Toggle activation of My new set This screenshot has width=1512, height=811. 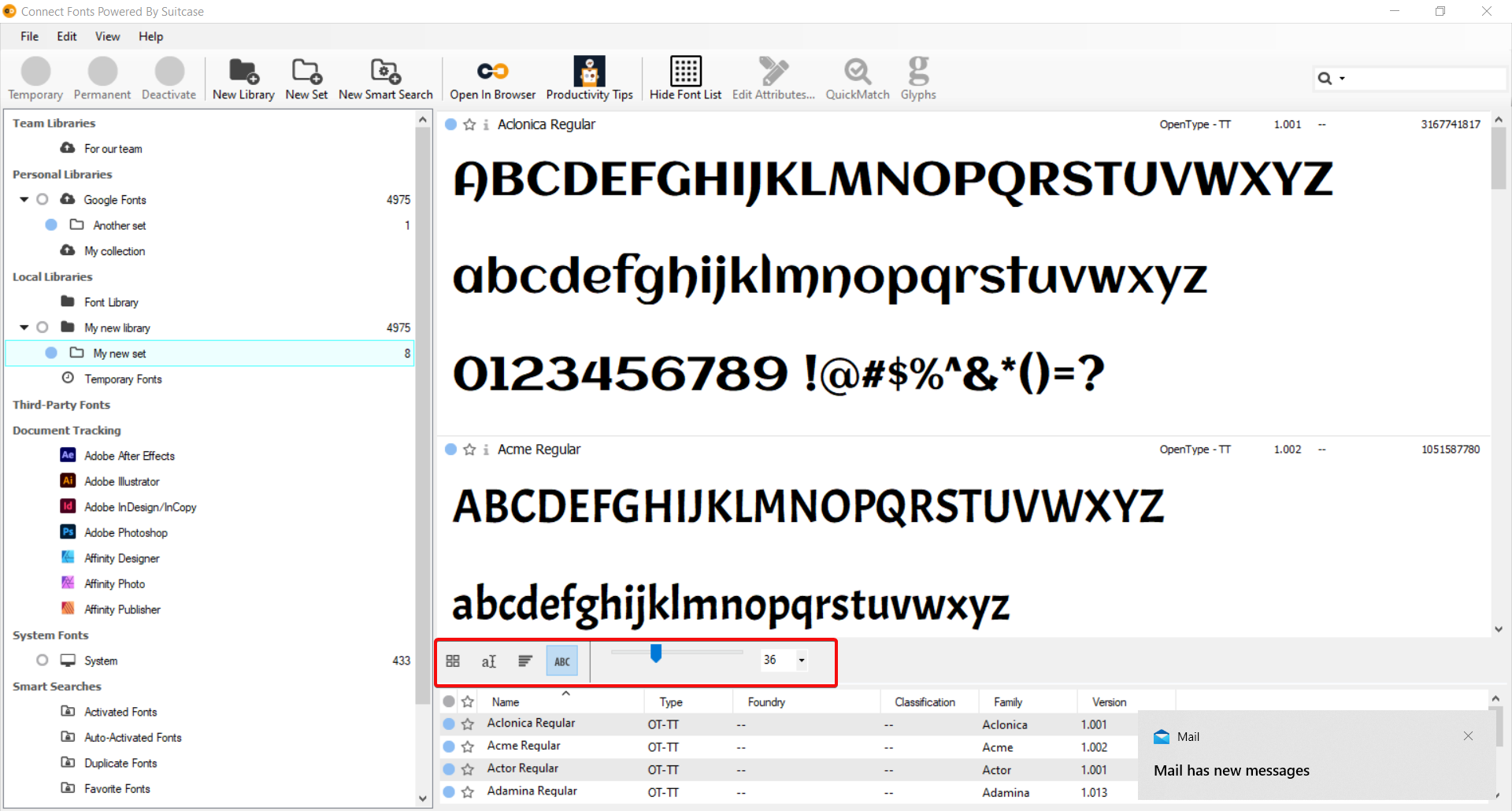coord(51,353)
